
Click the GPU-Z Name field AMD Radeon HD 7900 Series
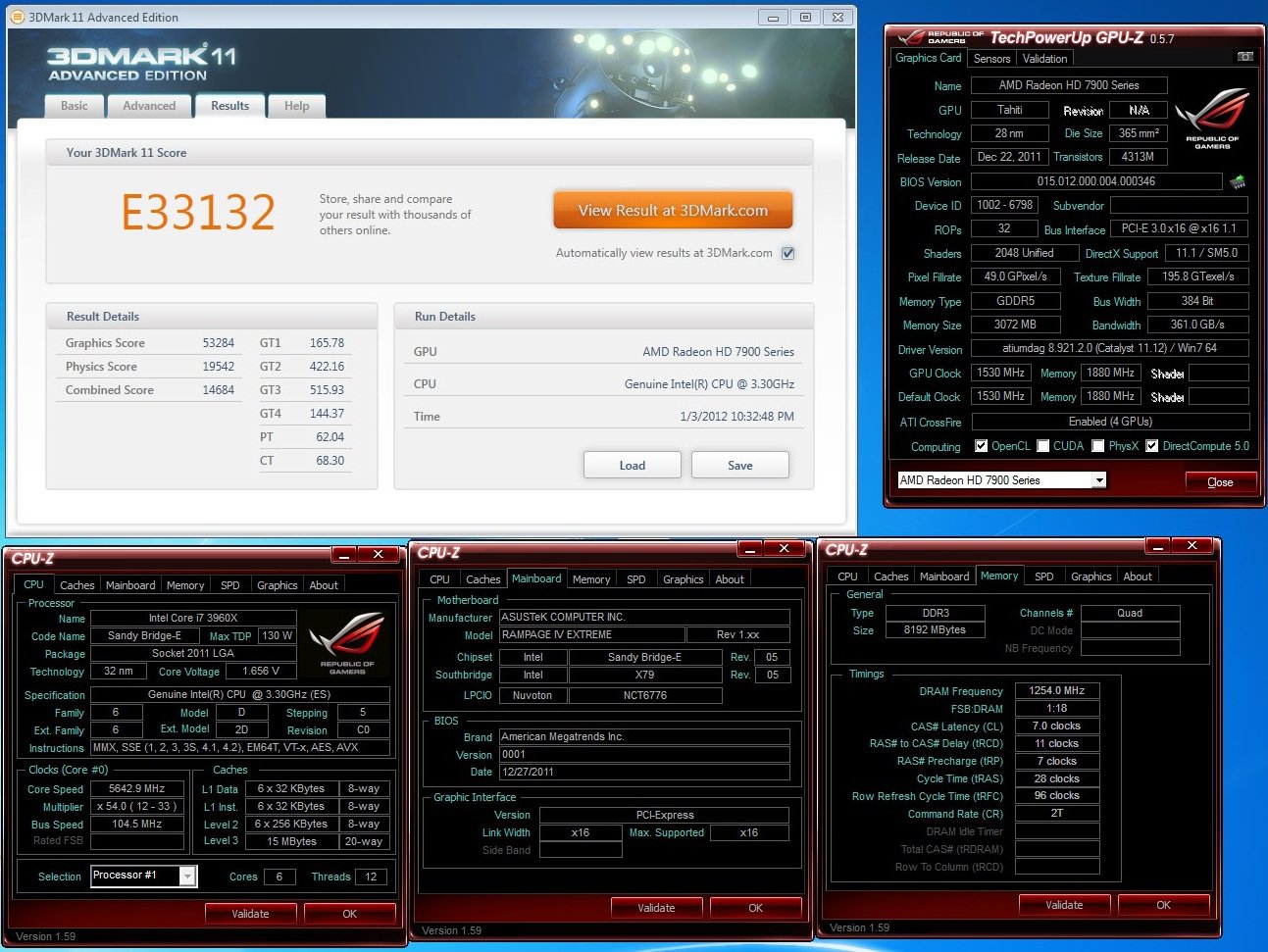pyautogui.click(x=1069, y=85)
